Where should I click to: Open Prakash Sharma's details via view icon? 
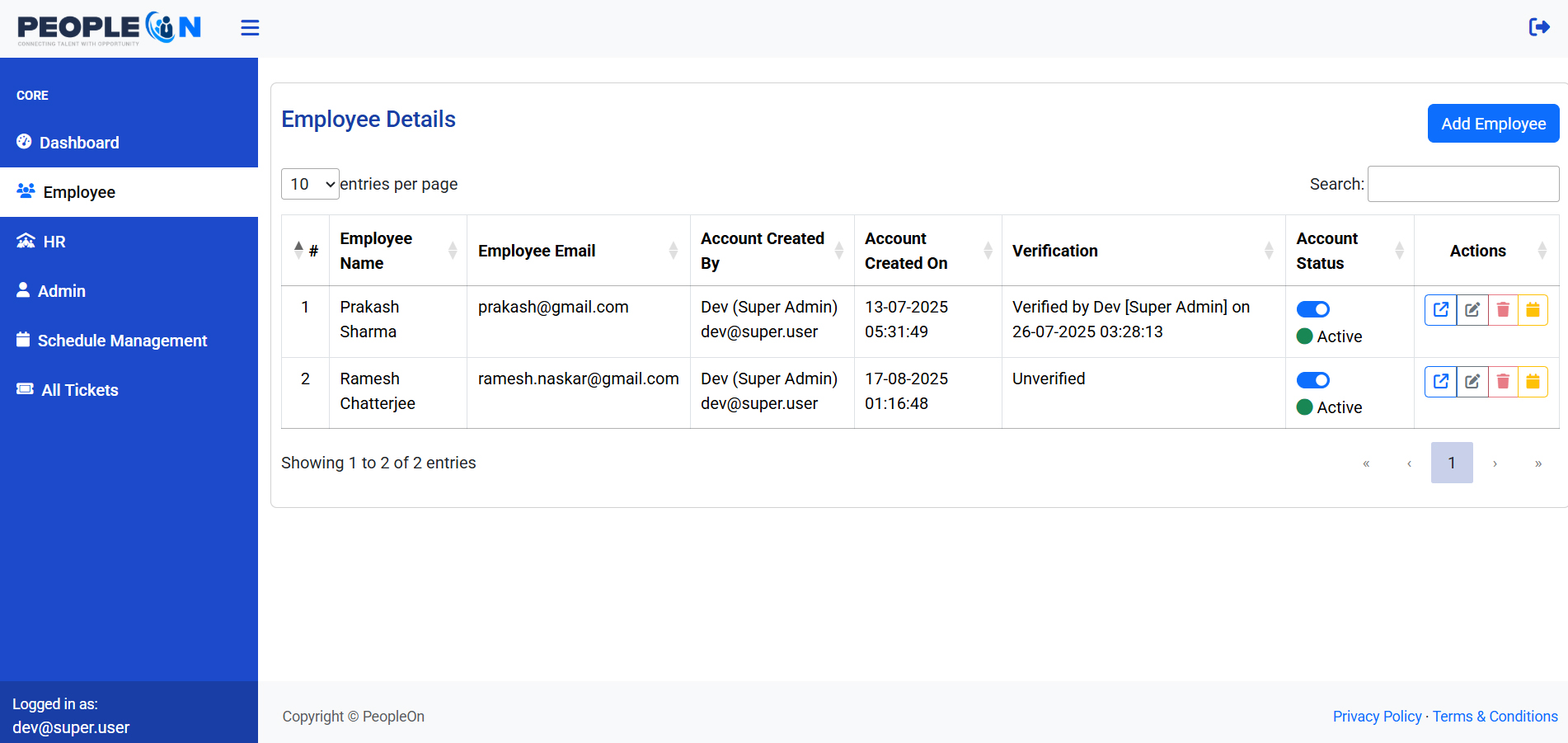pos(1440,310)
